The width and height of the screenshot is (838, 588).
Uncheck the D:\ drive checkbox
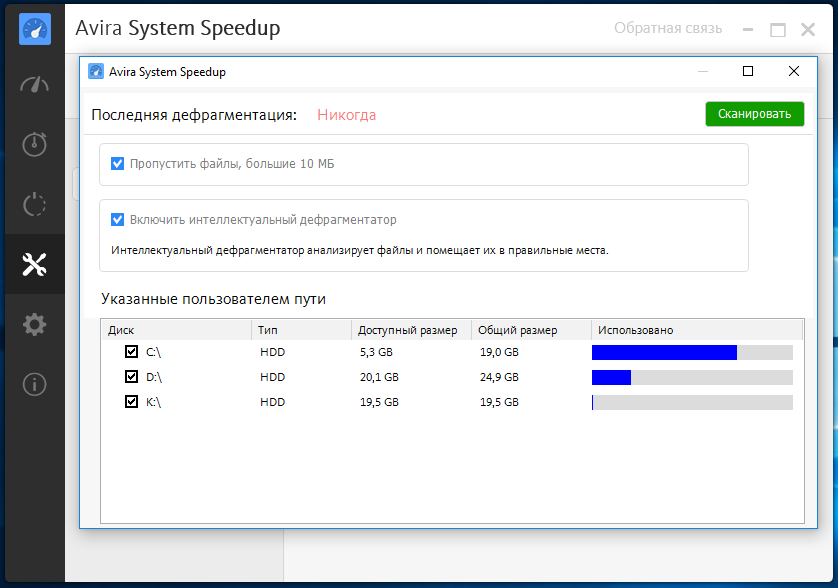(x=131, y=377)
